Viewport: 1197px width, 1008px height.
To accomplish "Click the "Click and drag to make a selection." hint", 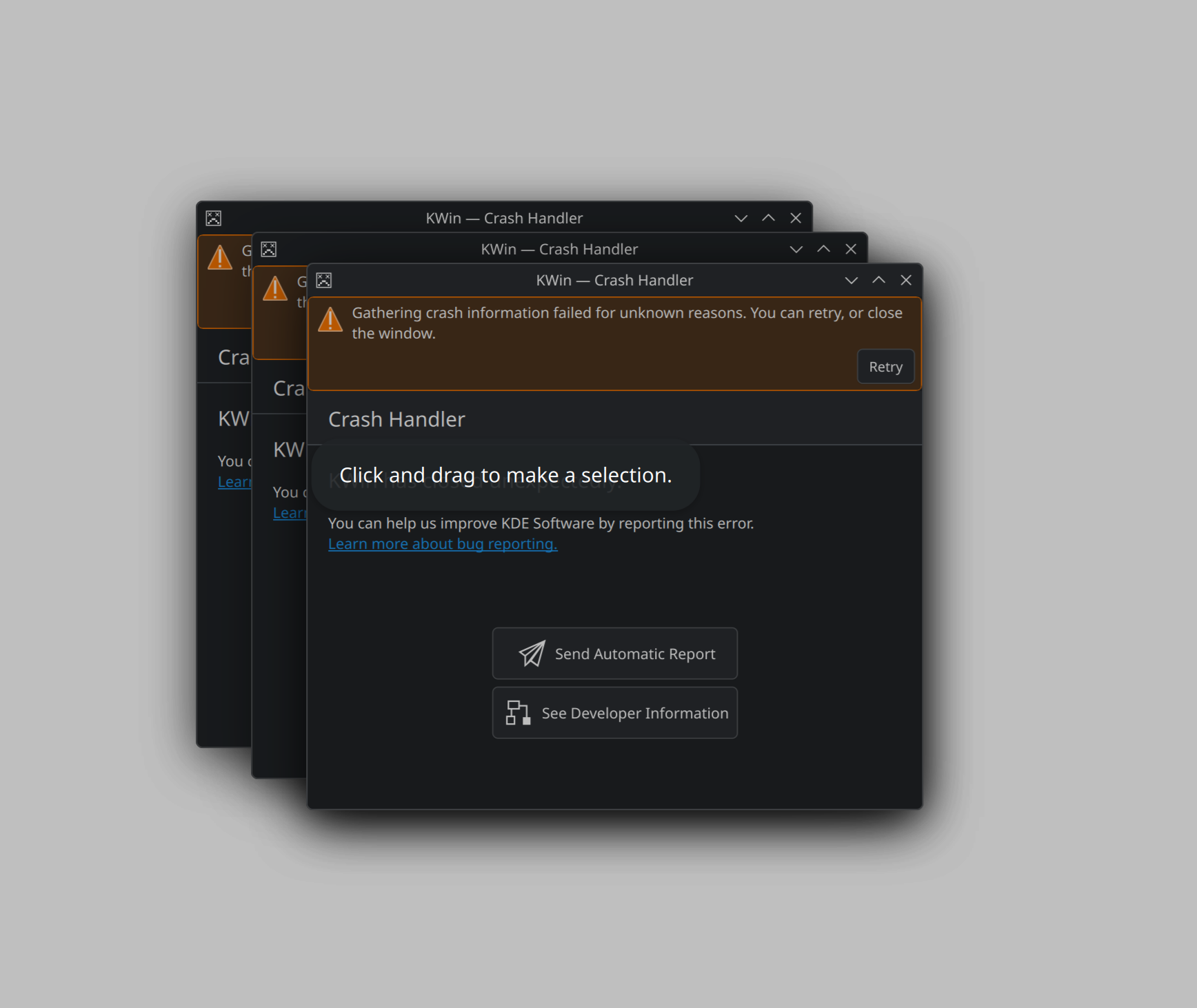I will pos(505,476).
